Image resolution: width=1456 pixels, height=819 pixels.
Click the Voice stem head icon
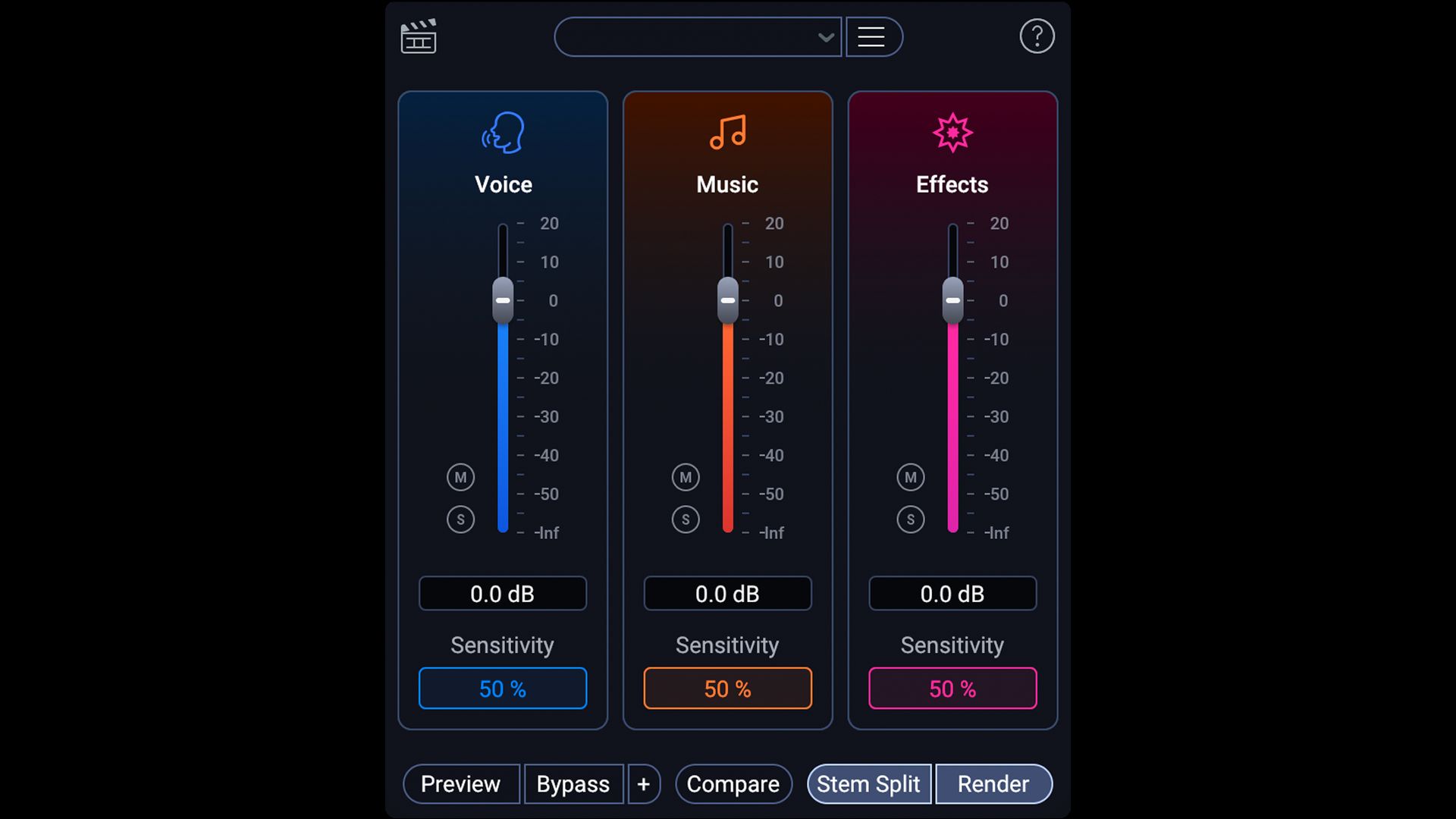pyautogui.click(x=503, y=132)
